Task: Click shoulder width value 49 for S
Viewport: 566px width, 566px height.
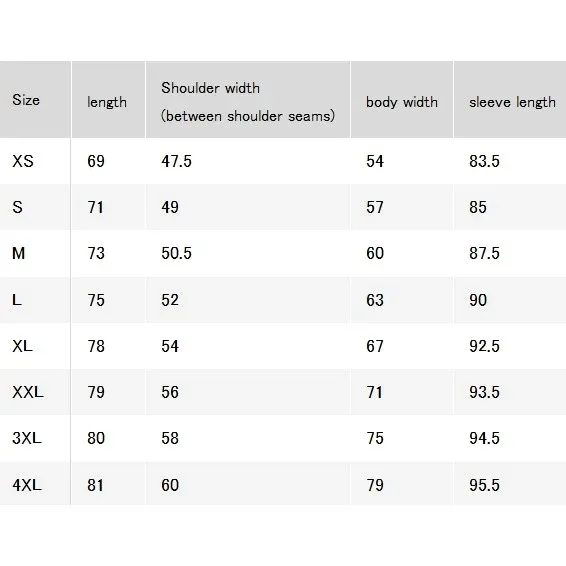Action: coord(170,207)
